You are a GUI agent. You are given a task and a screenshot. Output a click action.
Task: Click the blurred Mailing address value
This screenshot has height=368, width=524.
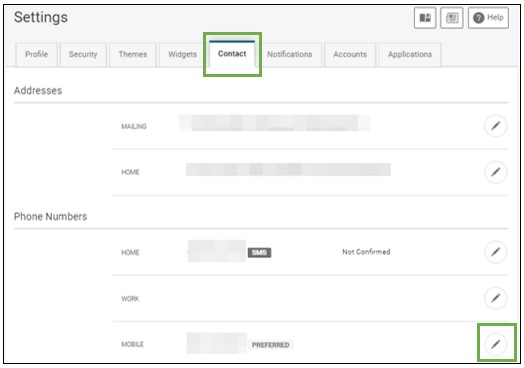coord(275,123)
